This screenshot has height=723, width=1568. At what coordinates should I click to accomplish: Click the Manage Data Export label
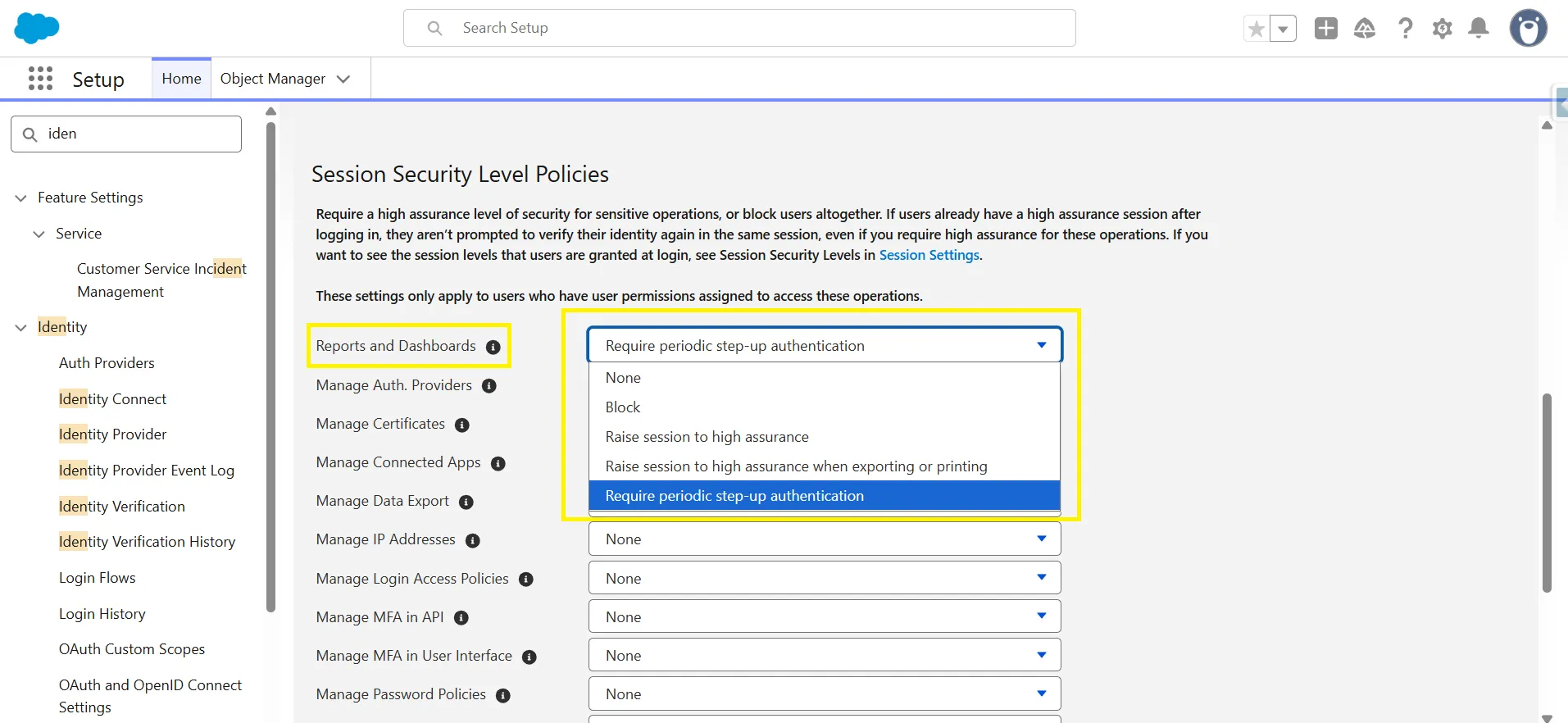[x=383, y=501]
